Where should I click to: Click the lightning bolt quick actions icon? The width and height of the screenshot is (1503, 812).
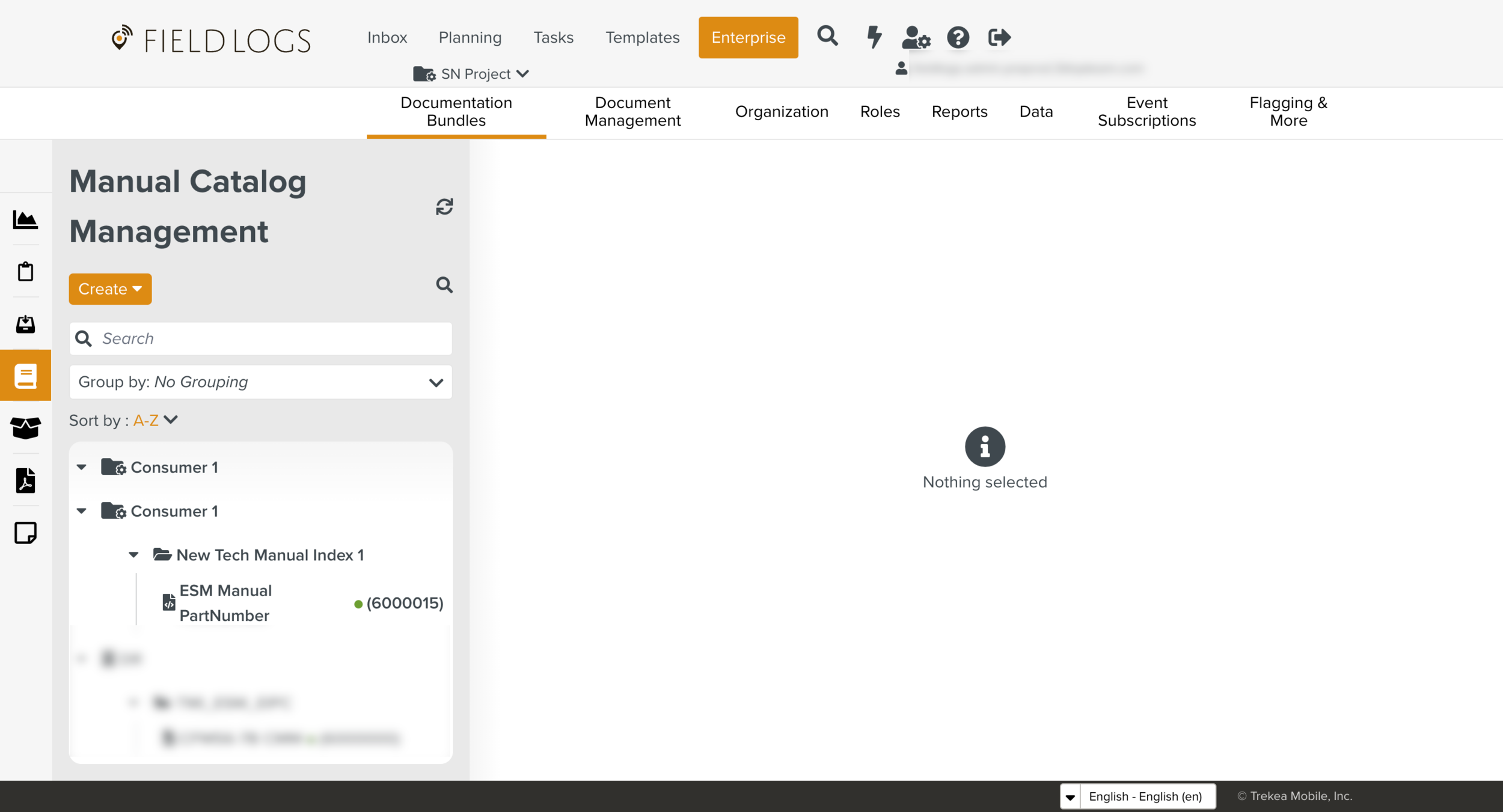pos(874,37)
